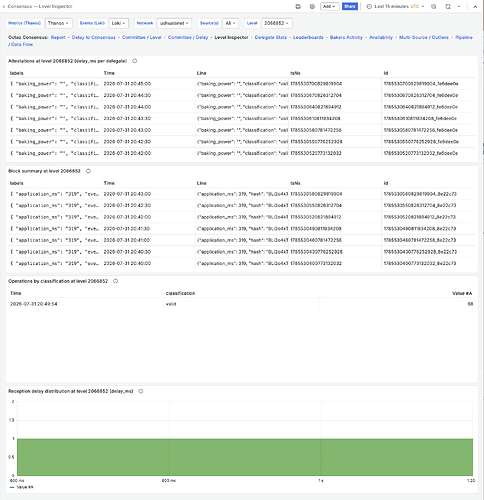The width and height of the screenshot is (484, 500).
Task: Open the Thanos metrics datasource dropdown
Action: [59, 23]
